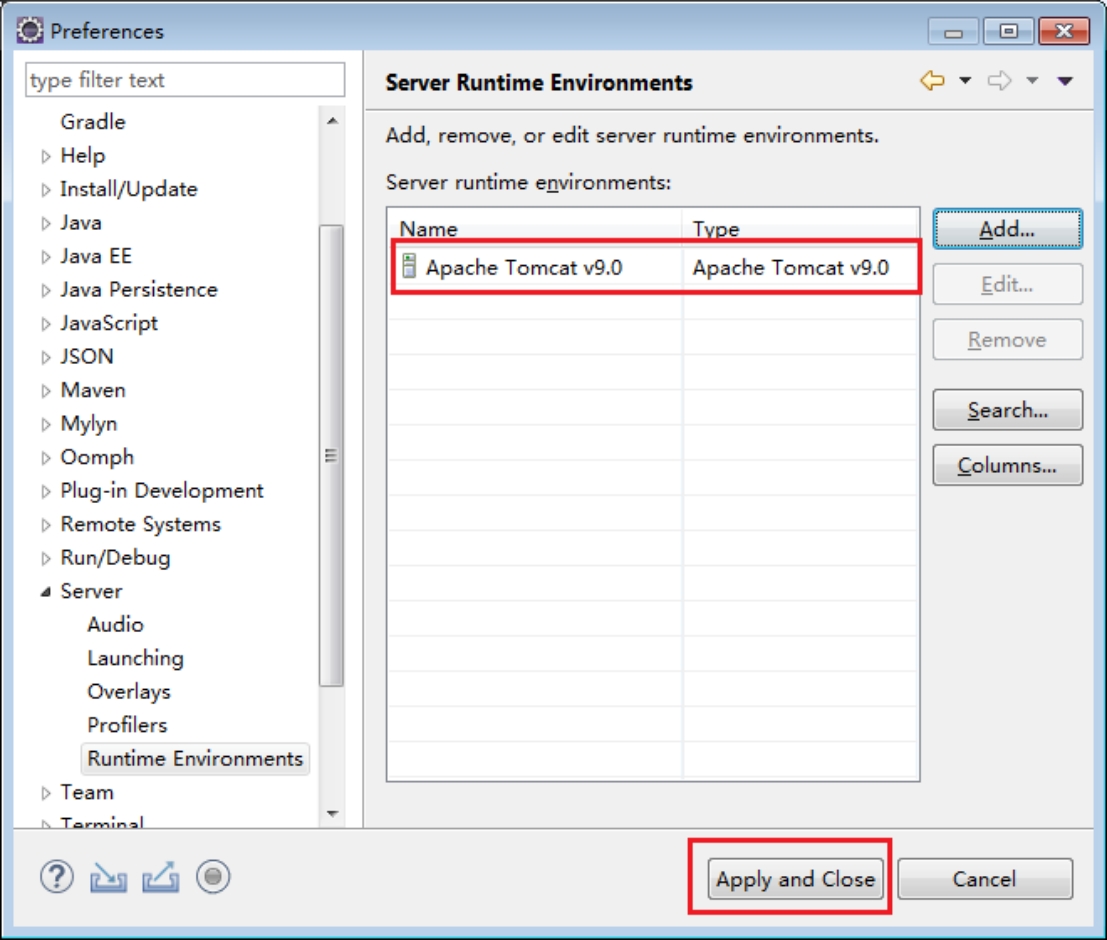Collapse the Server tree node
1107x940 pixels.
pyautogui.click(x=46, y=592)
